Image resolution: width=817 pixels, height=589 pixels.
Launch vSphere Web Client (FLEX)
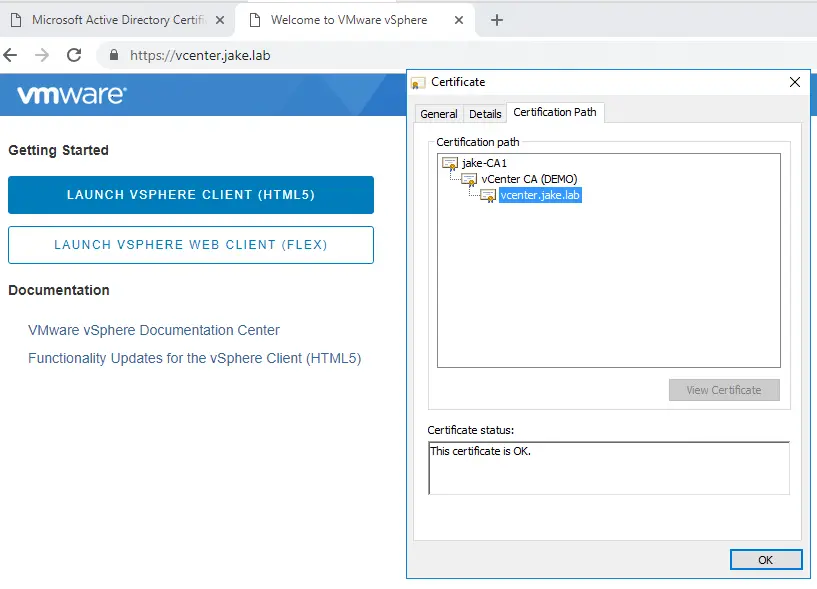click(191, 245)
